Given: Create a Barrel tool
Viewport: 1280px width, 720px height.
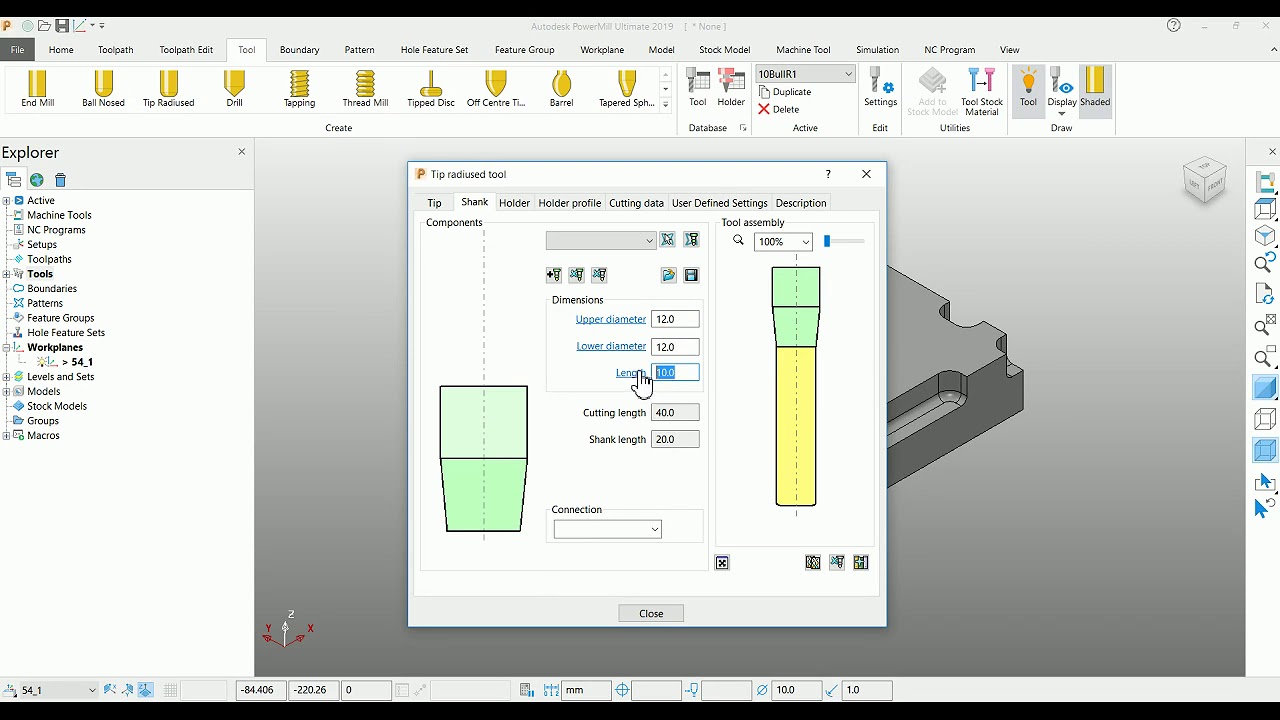Looking at the screenshot, I should click(561, 89).
